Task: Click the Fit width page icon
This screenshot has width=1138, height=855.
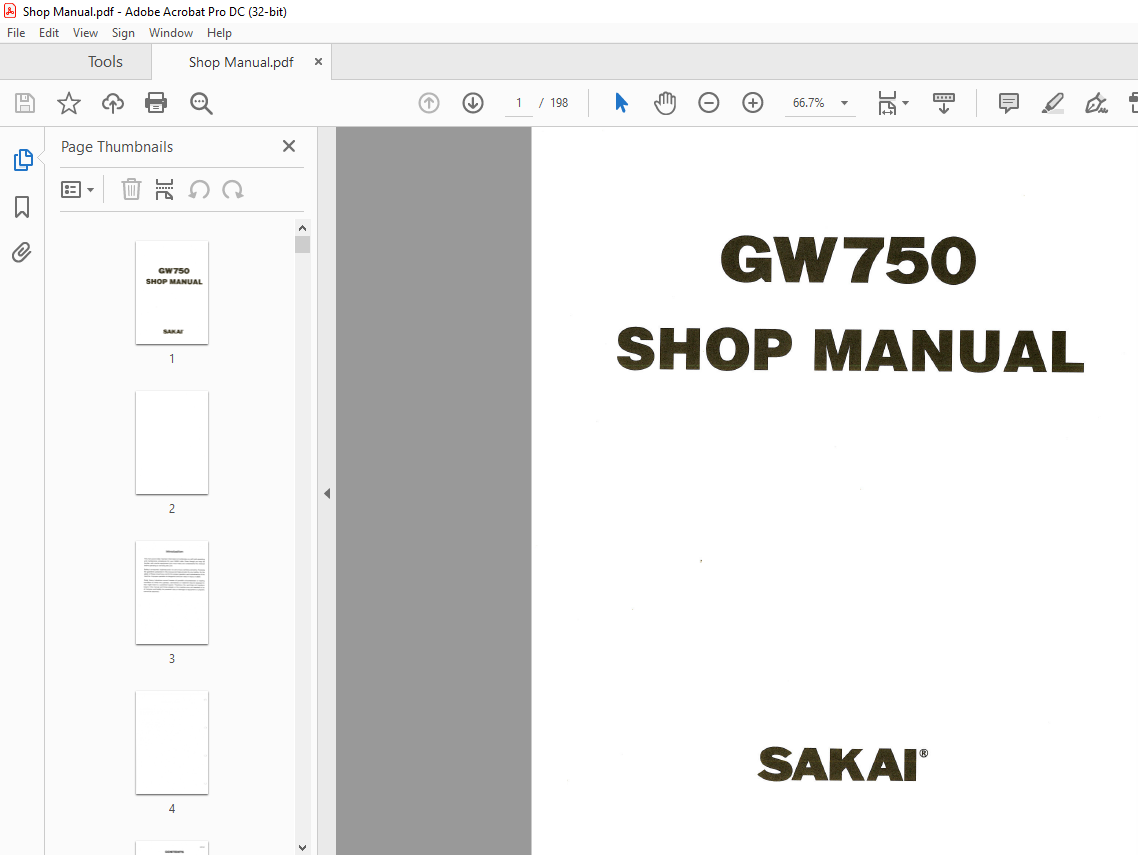Action: pyautogui.click(x=887, y=103)
